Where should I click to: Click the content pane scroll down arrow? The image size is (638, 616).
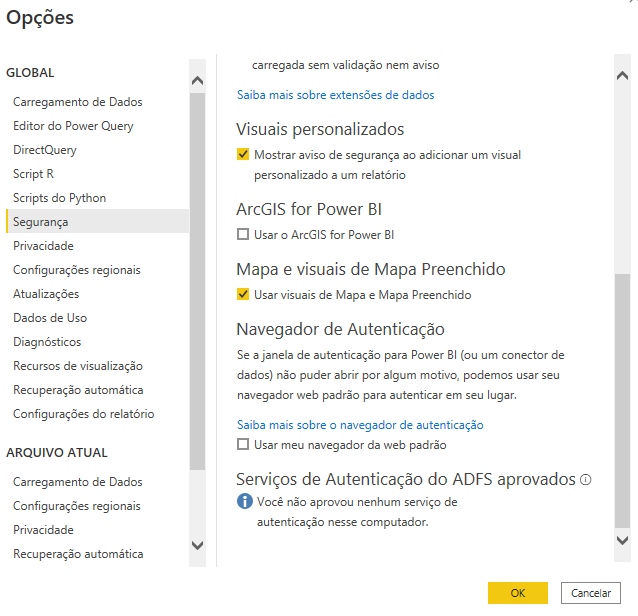(x=622, y=540)
